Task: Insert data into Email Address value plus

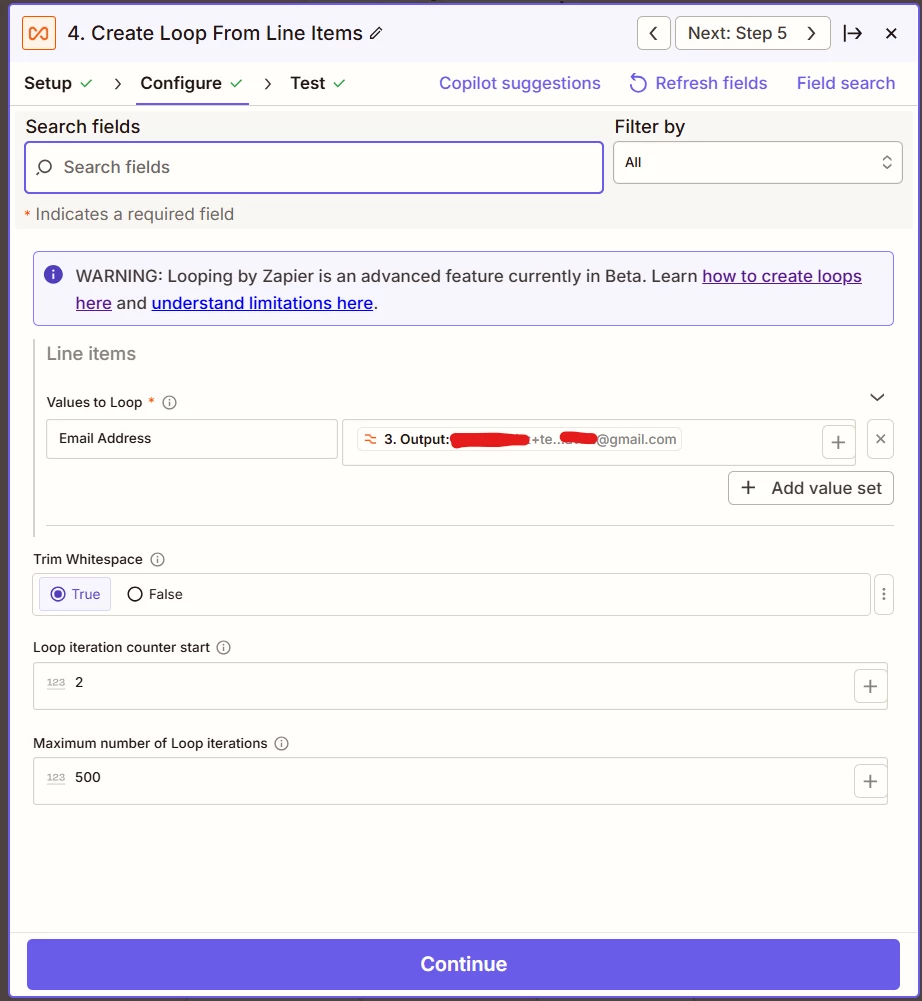Action: click(838, 442)
